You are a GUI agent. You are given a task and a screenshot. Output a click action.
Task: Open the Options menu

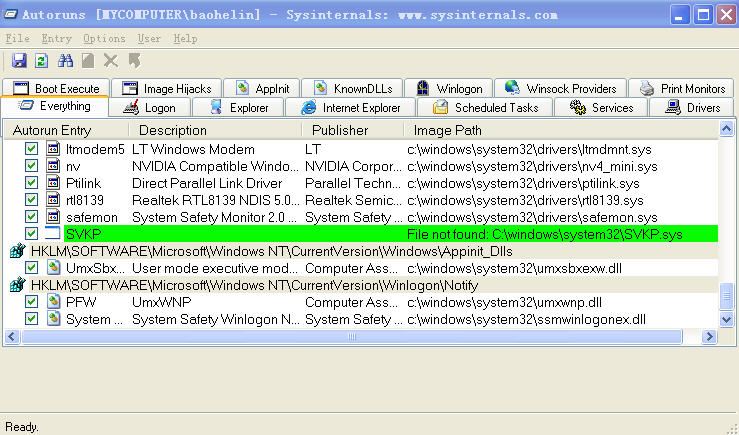coord(104,38)
